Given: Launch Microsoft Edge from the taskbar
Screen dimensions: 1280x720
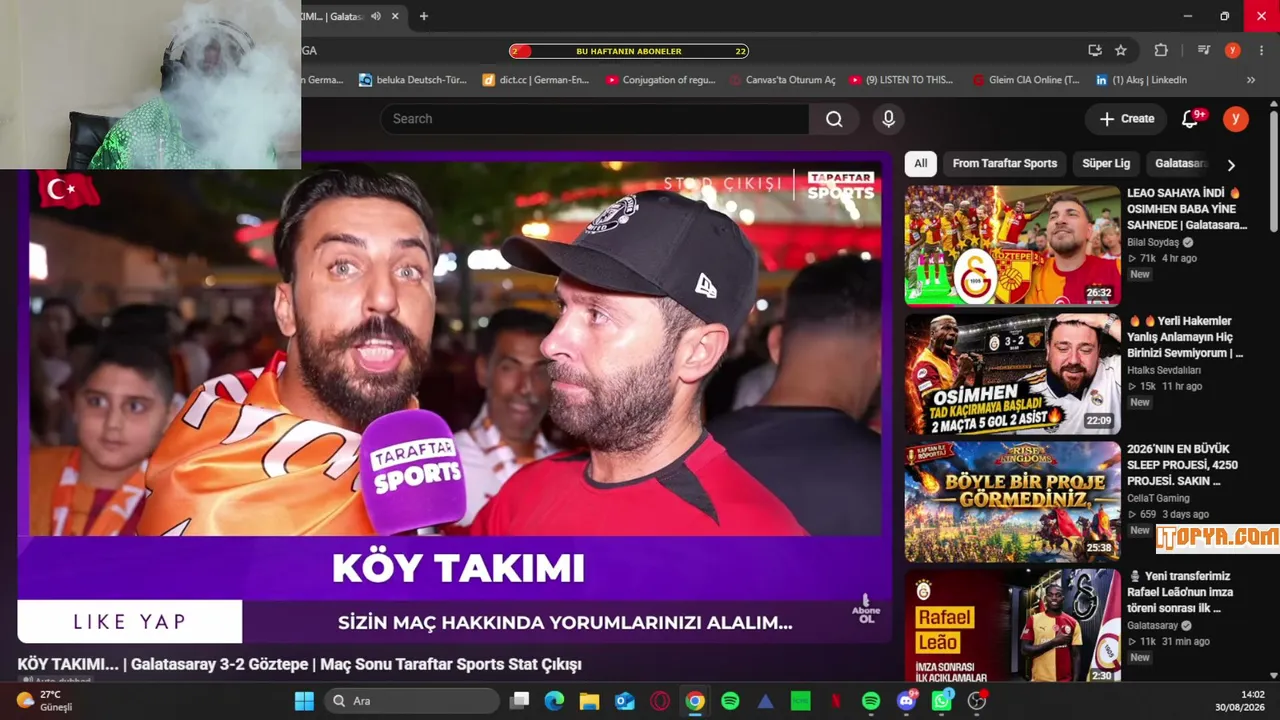Looking at the screenshot, I should tap(554, 701).
